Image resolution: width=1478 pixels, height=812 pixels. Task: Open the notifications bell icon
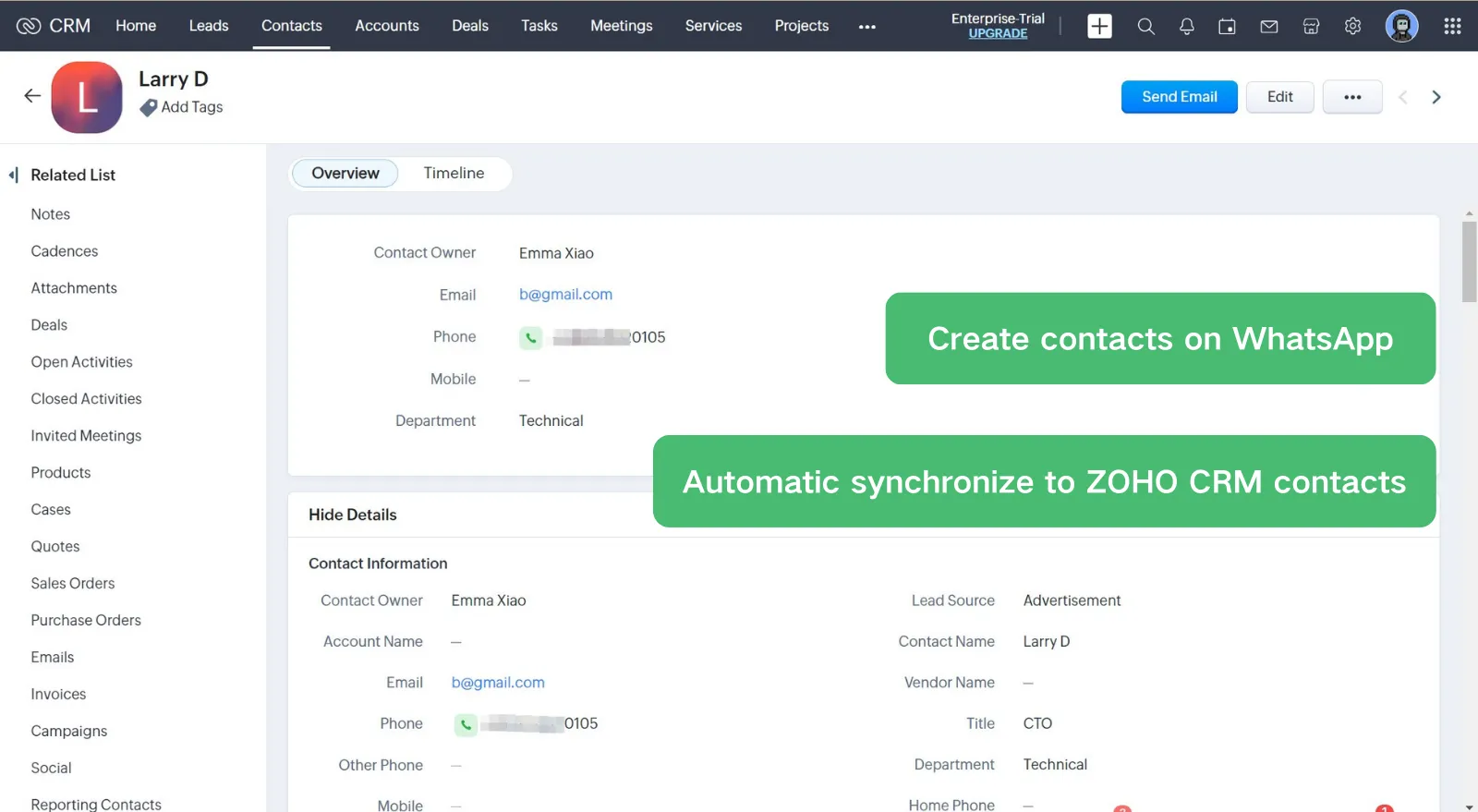click(x=1186, y=26)
